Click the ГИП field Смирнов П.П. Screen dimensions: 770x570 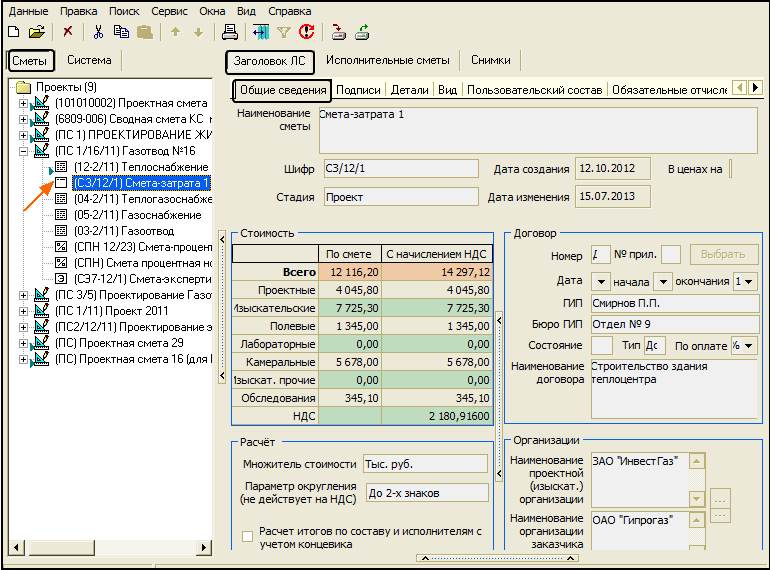675,303
